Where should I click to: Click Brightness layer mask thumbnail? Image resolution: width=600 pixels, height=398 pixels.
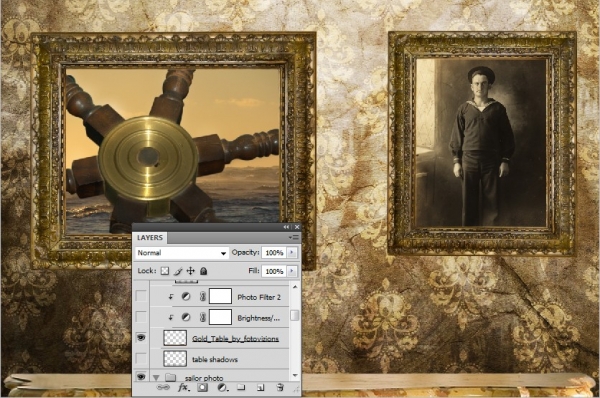tap(220, 317)
